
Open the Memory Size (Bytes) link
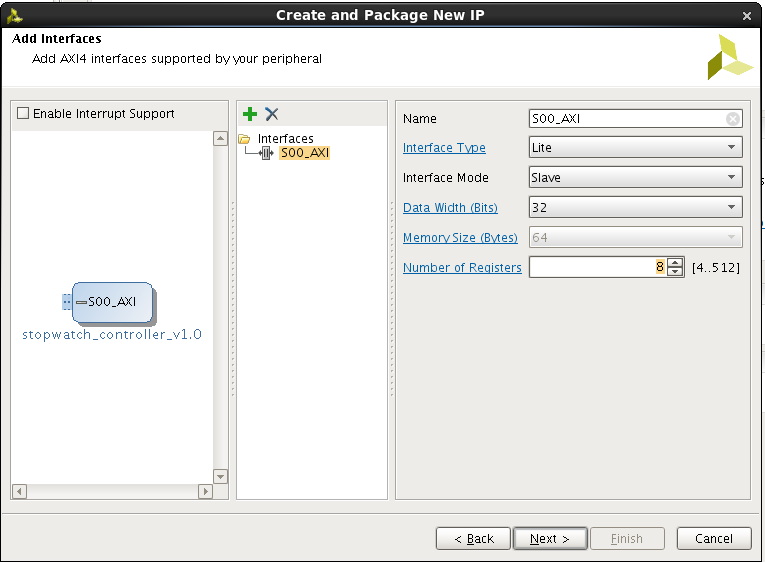pyautogui.click(x=460, y=238)
